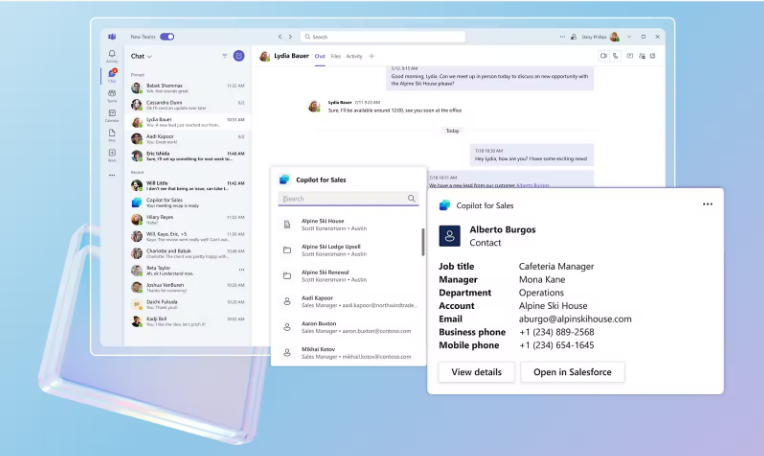Click mobile phone +1 (234) 654-1645
Screen dimensions: 764x456
556,345
